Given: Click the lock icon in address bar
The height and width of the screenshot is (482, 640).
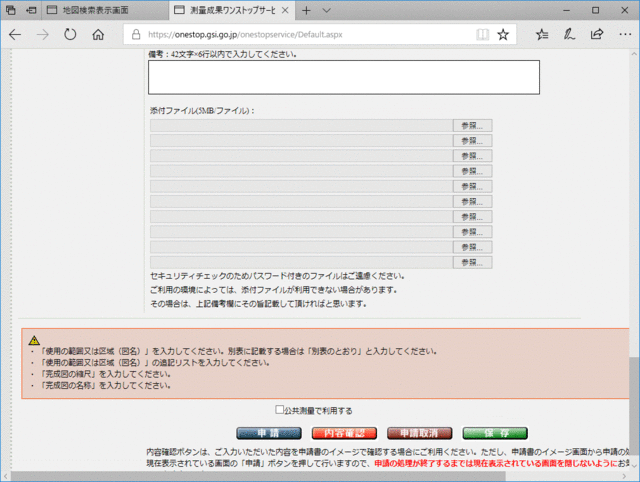Looking at the screenshot, I should [x=136, y=35].
